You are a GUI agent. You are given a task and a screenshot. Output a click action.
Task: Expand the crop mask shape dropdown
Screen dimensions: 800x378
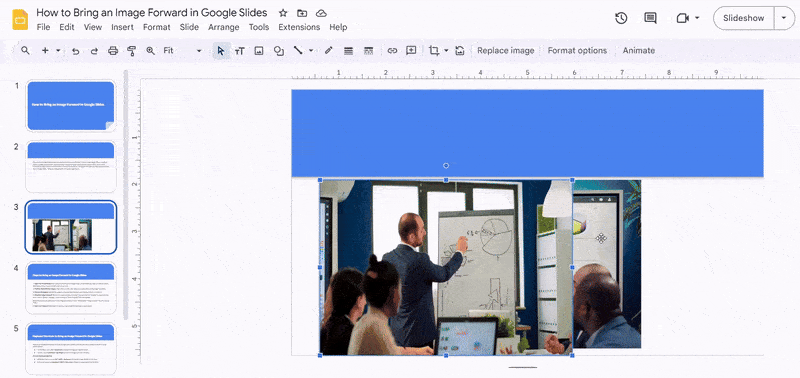click(x=446, y=51)
